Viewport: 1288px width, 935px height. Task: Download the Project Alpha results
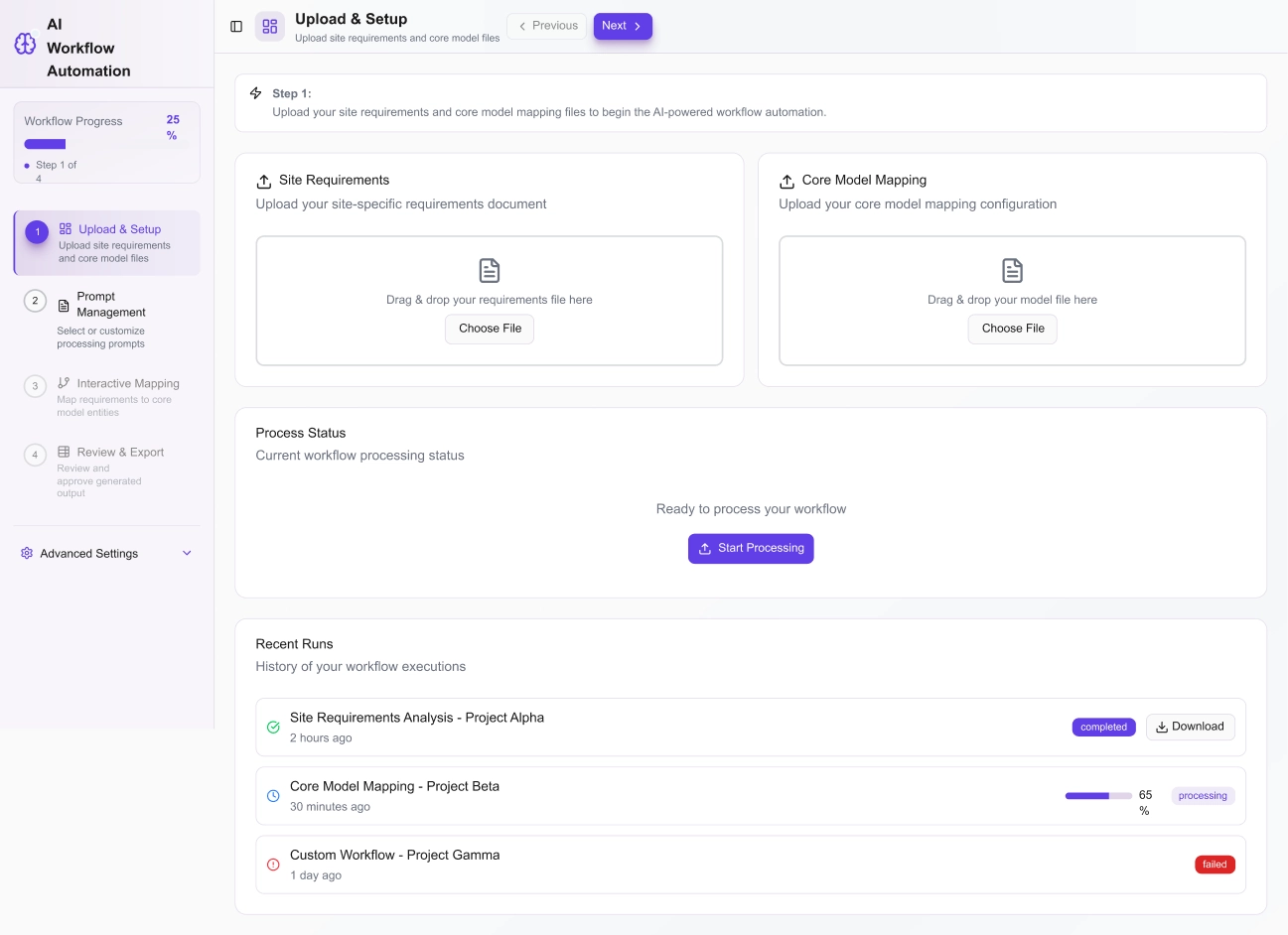tap(1190, 727)
